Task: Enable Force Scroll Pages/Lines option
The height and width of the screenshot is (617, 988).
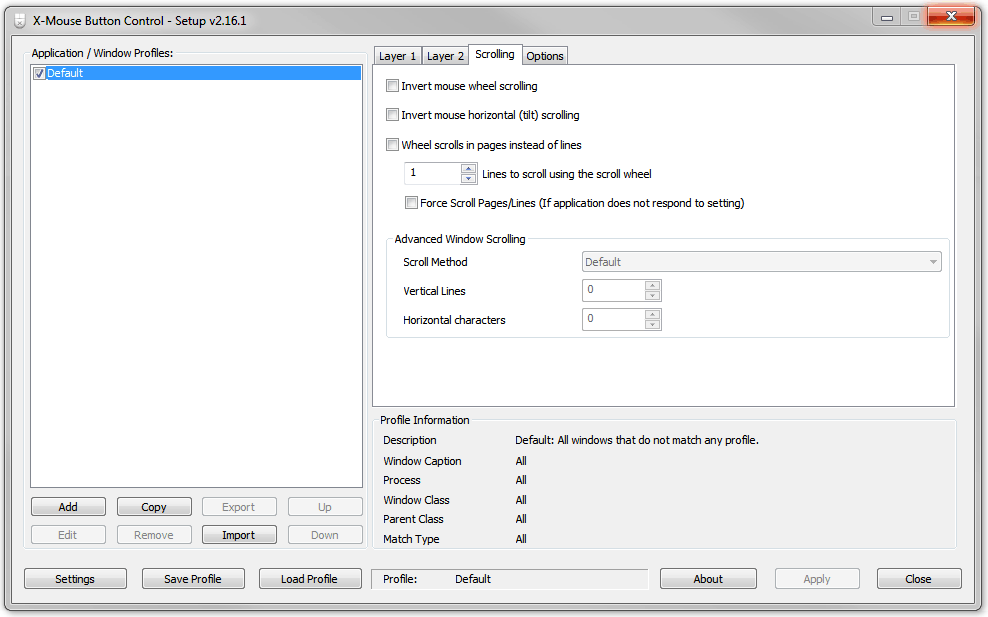Action: (x=411, y=203)
